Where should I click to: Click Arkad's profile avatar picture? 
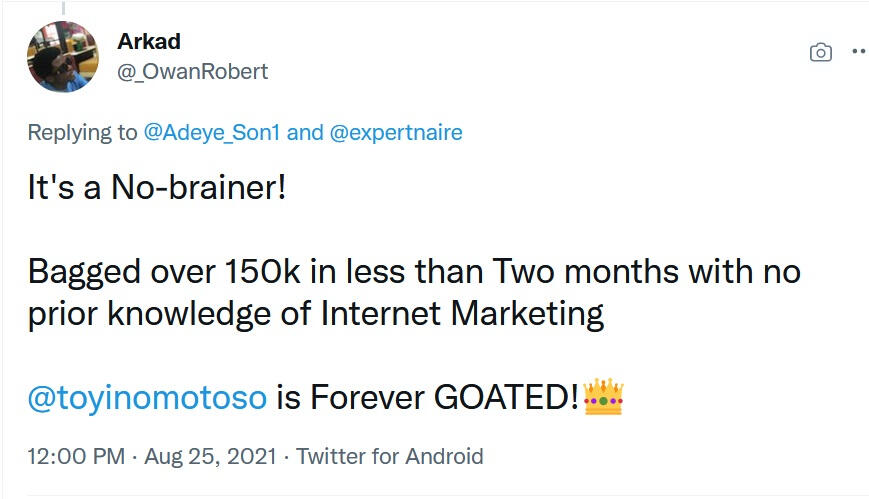click(63, 57)
